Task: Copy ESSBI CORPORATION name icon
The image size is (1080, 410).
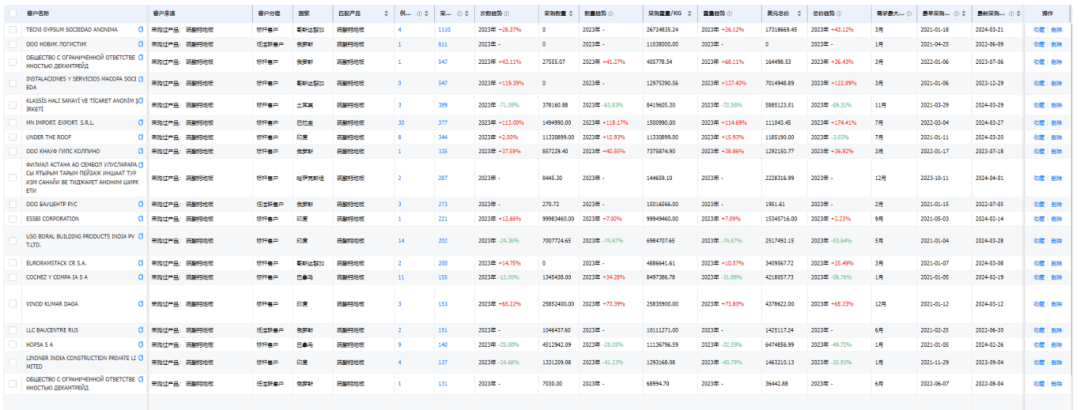Action: pyautogui.click(x=141, y=218)
